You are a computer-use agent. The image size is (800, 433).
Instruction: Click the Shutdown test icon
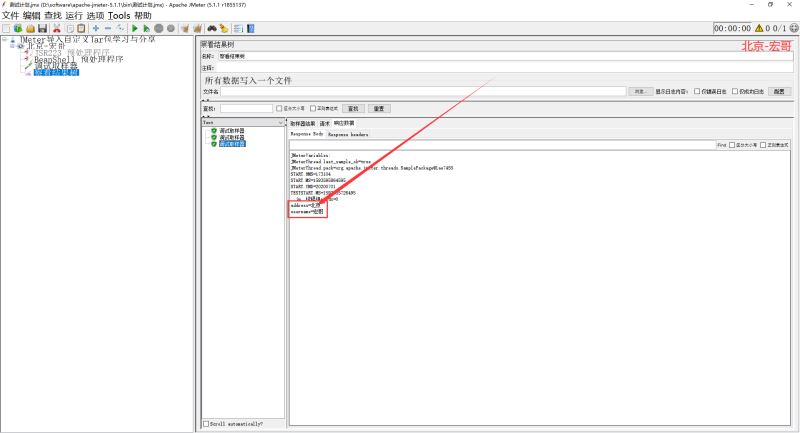coord(171,29)
